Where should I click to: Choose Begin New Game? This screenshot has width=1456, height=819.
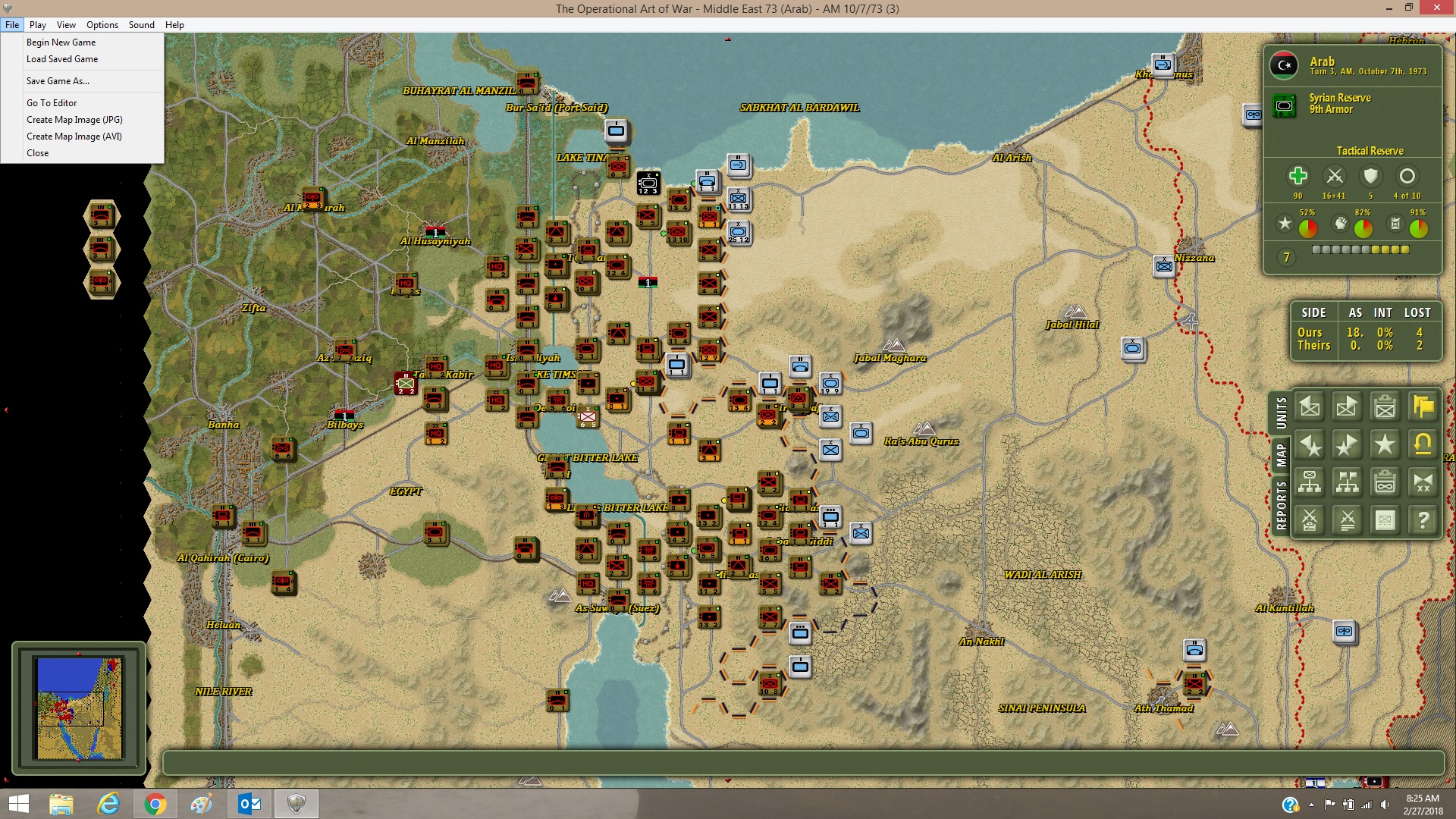tap(82, 42)
